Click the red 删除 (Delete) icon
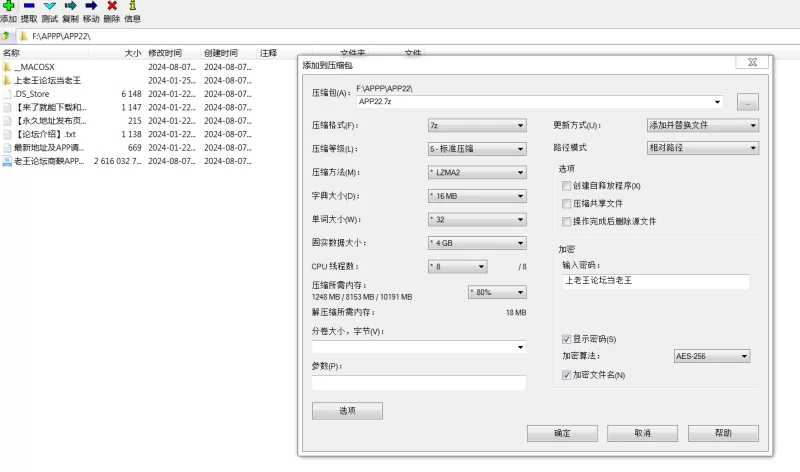Screen dimensions: 800x472 point(112,6)
